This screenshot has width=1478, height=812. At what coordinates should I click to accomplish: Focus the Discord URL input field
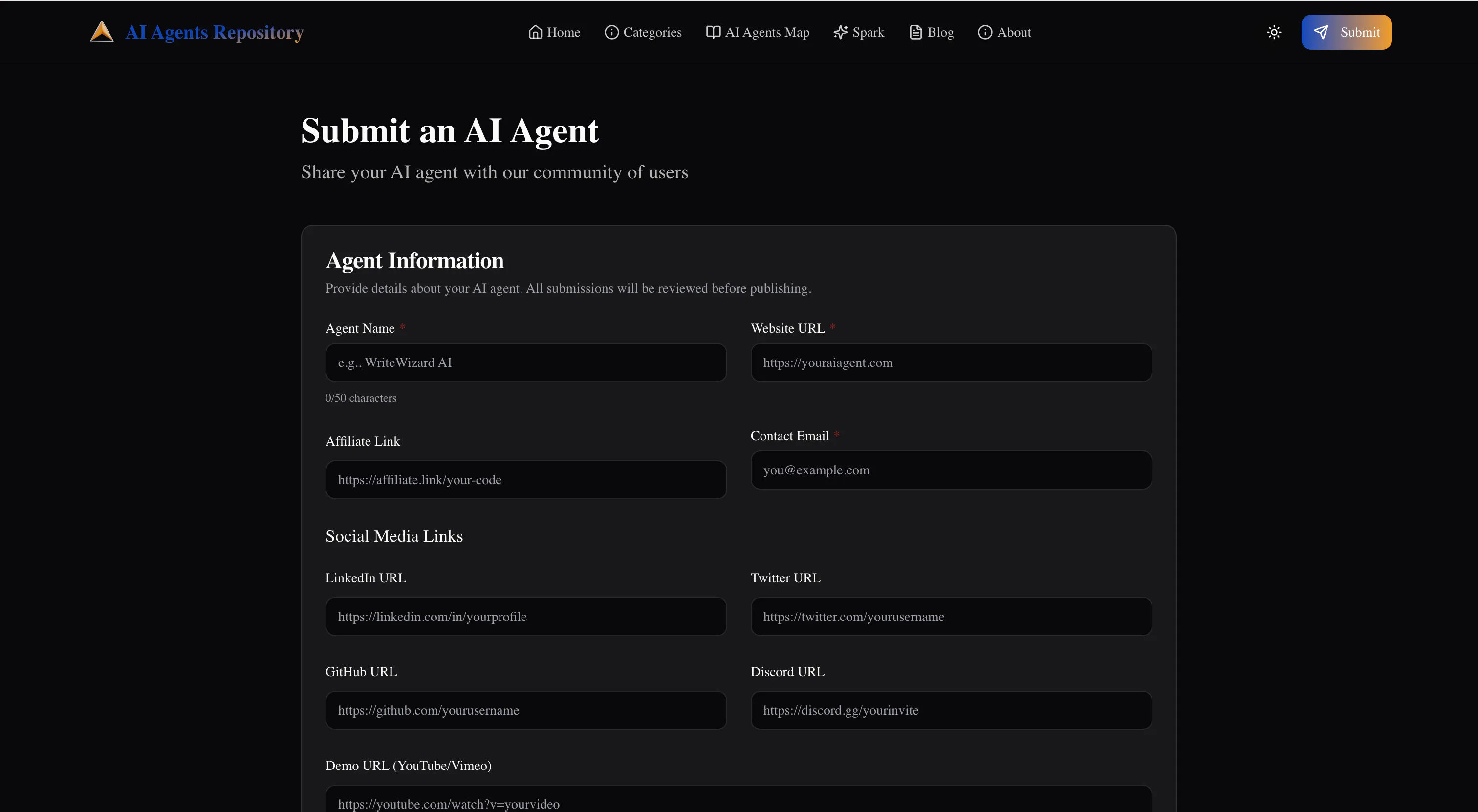click(951, 710)
